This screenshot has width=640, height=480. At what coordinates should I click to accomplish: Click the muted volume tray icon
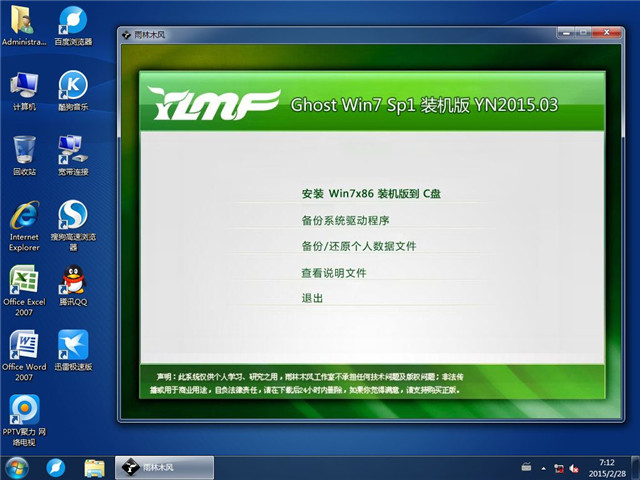[x=574, y=468]
